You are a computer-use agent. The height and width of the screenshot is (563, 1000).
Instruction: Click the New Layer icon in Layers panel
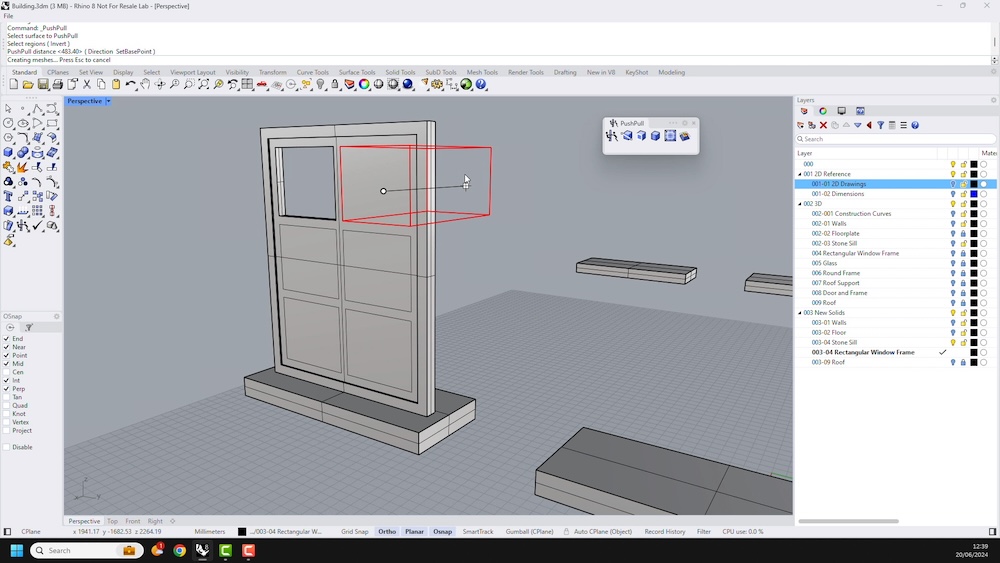800,126
